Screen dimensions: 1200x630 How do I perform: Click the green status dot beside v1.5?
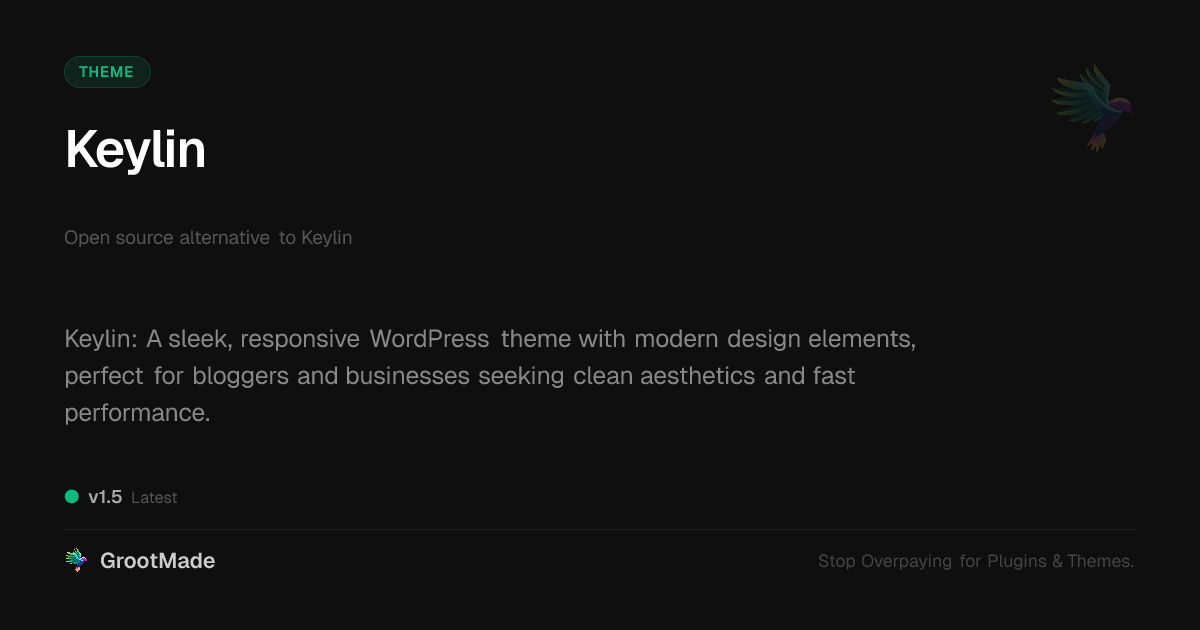72,496
